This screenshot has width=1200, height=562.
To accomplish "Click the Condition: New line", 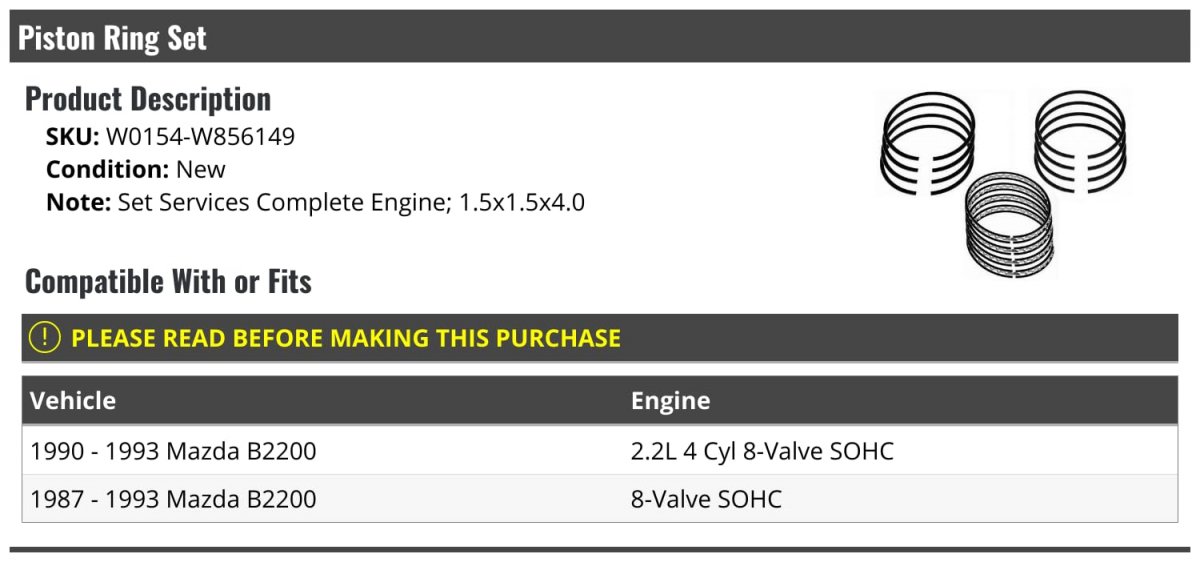I will [x=136, y=170].
